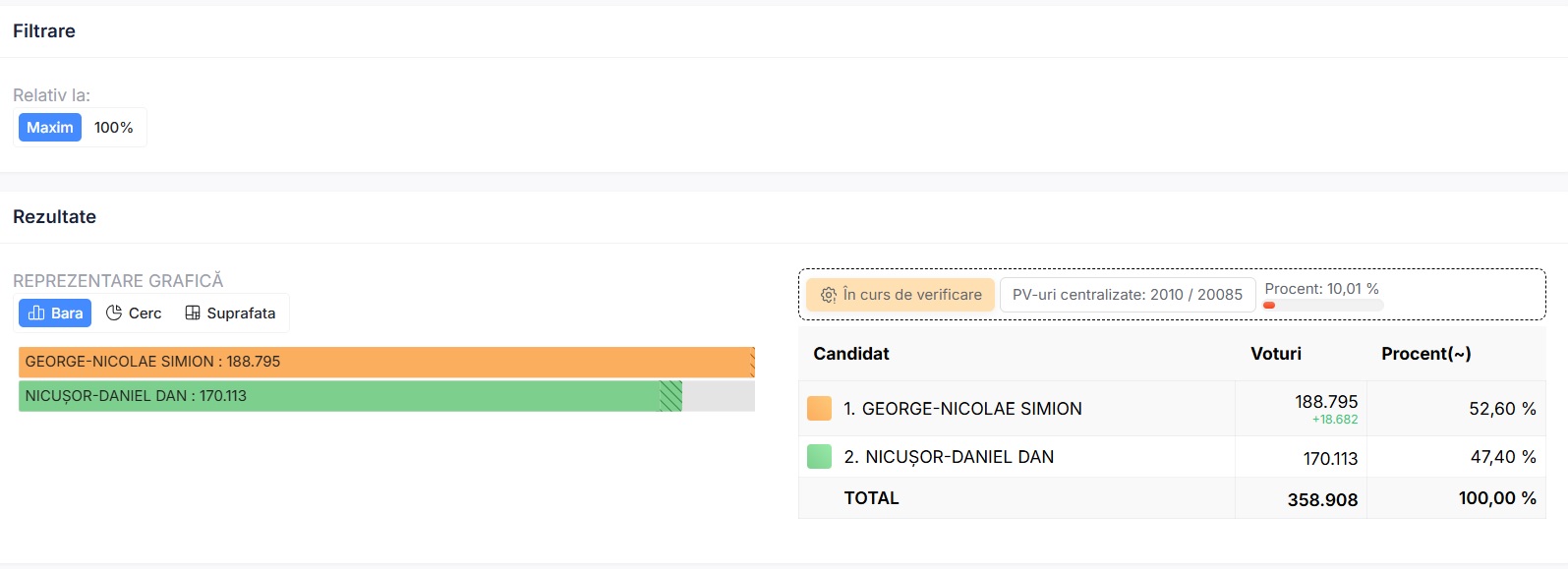Image resolution: width=1568 pixels, height=569 pixels.
Task: Click the green swatch for Nicușor-Daniel Dan
Action: coord(819,457)
